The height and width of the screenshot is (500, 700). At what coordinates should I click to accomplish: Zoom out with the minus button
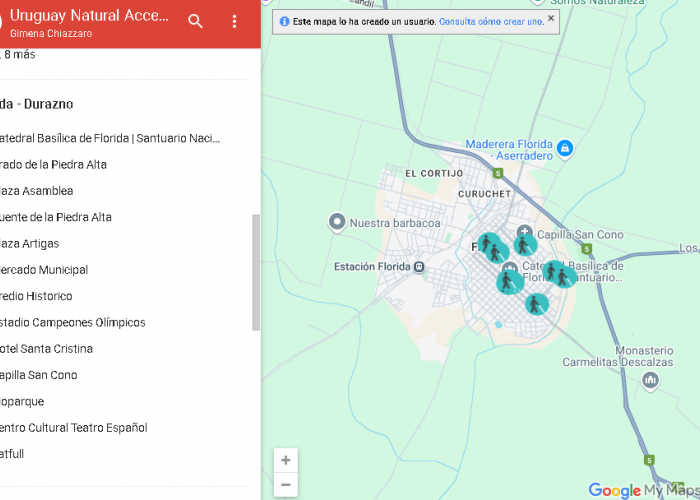click(x=286, y=485)
